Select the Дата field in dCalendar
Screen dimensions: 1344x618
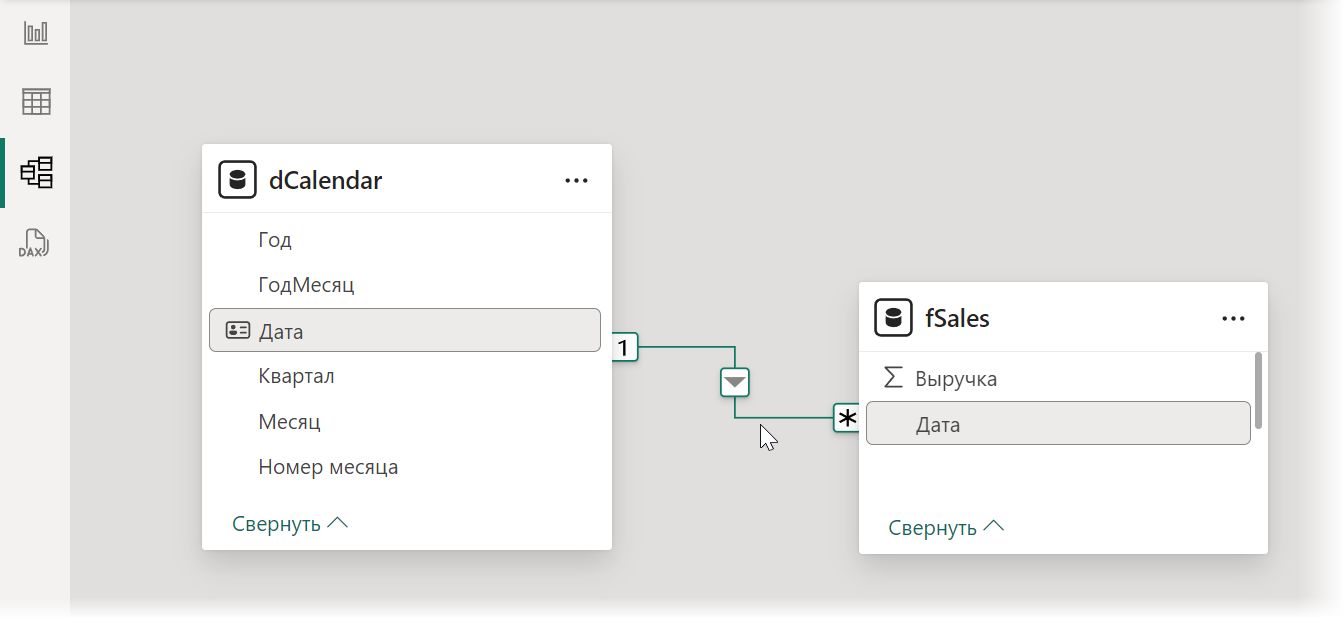point(405,330)
